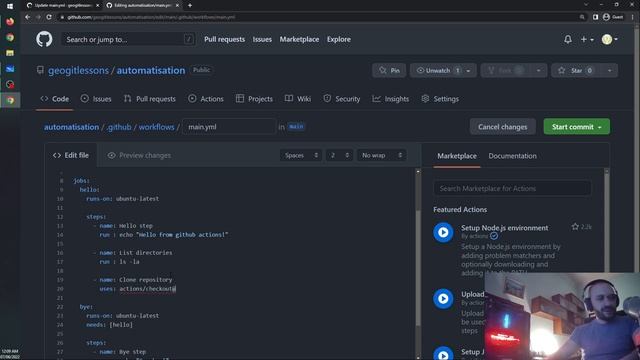This screenshot has height=360, width=640.
Task: Pin the repository
Action: tap(389, 70)
